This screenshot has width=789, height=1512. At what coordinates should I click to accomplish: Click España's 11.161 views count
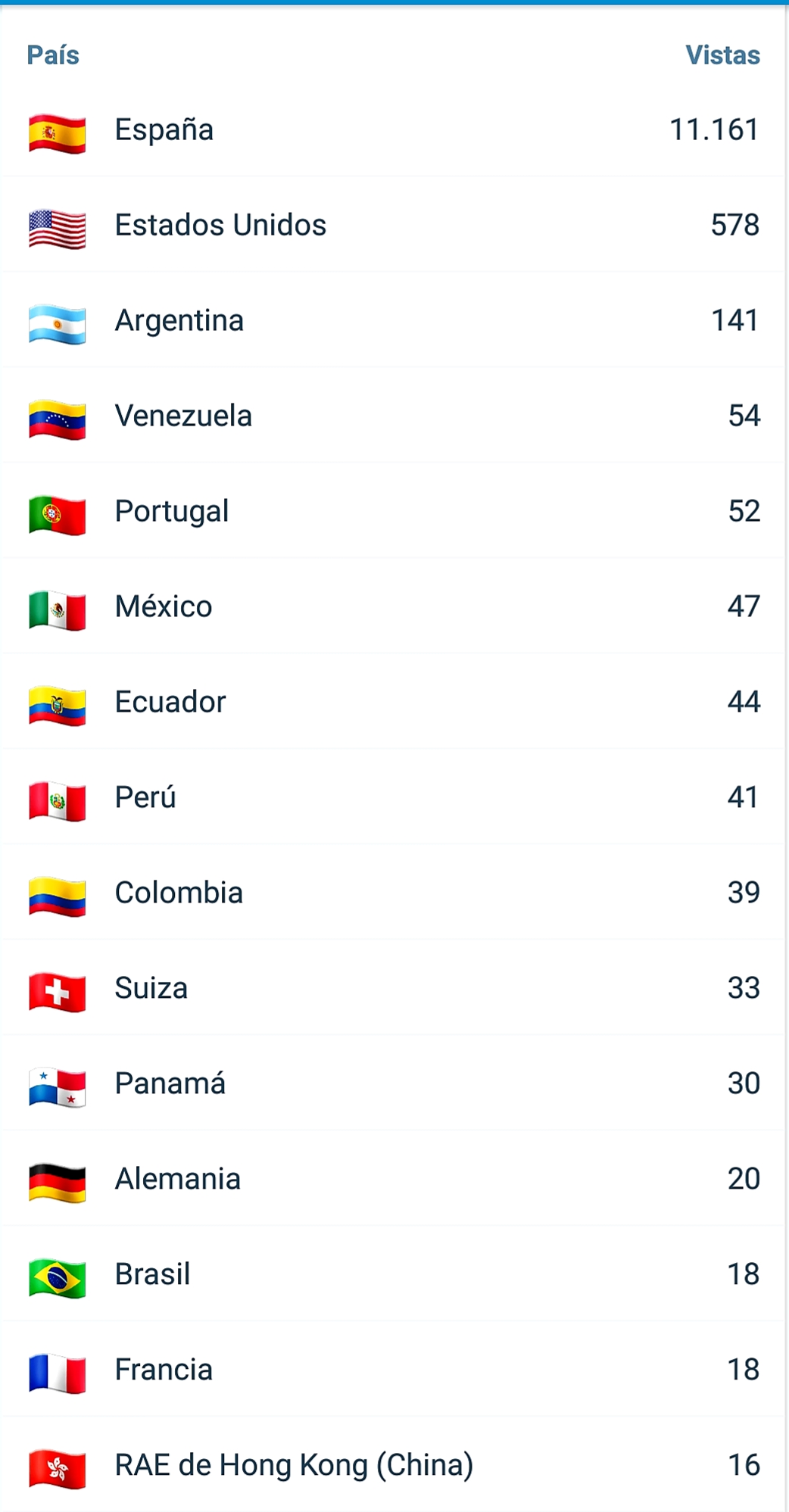713,129
